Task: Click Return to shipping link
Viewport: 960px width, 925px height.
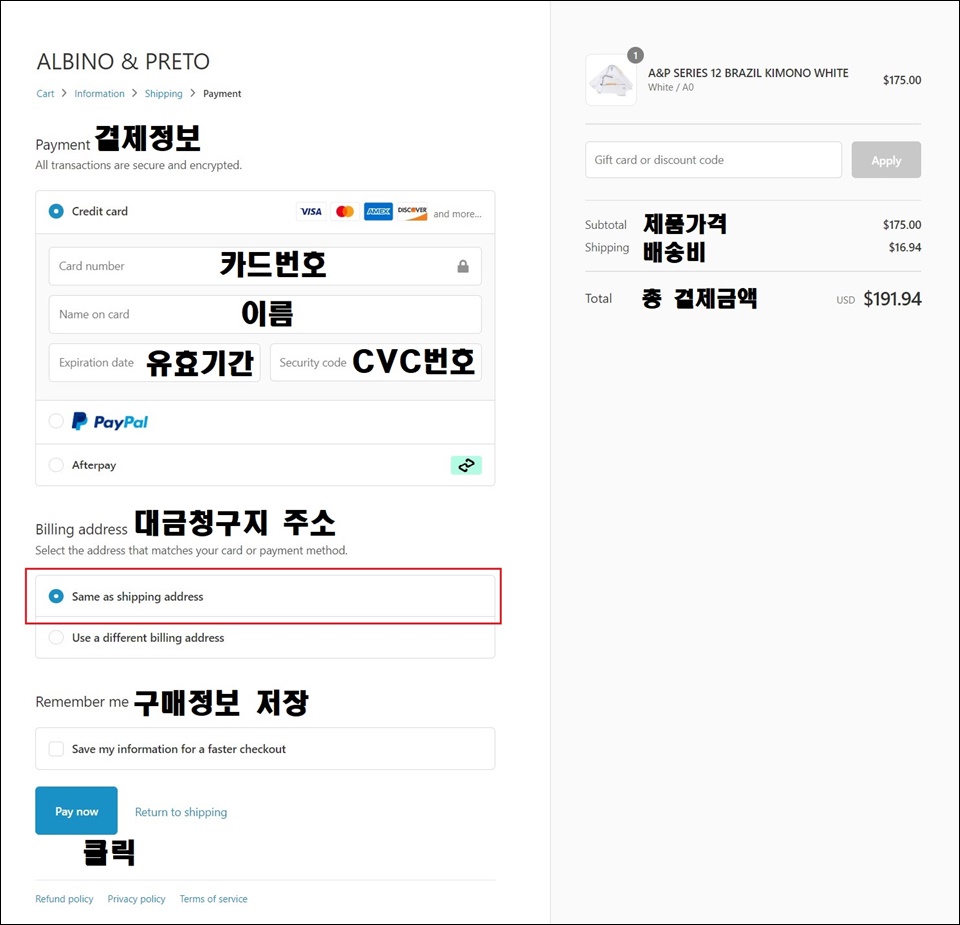Action: point(181,812)
